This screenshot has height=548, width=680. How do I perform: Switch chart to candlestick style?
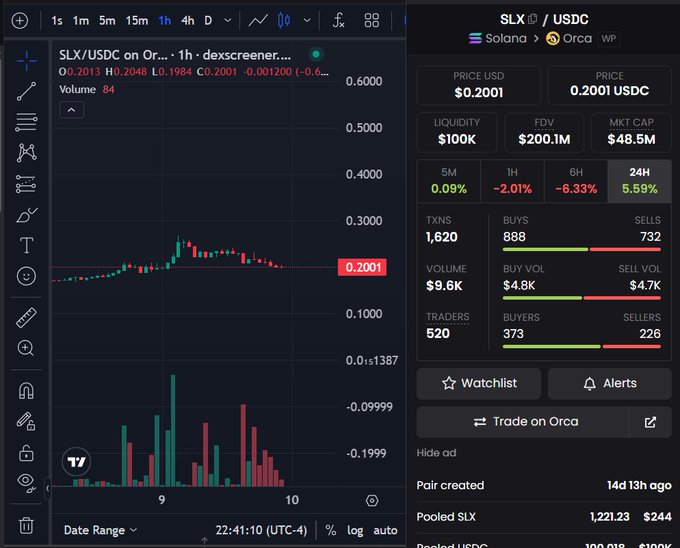284,20
